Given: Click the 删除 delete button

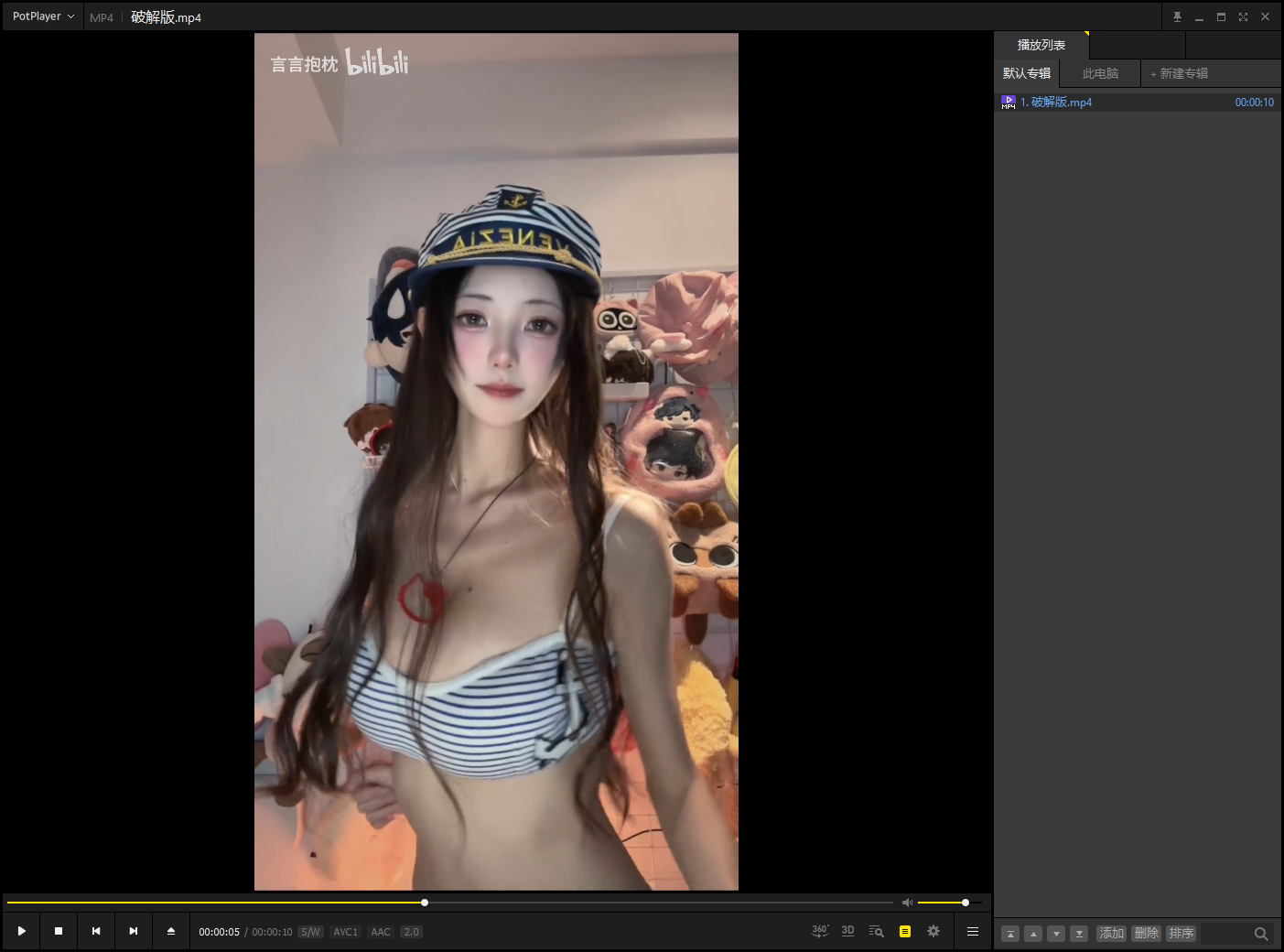Looking at the screenshot, I should [x=1146, y=933].
